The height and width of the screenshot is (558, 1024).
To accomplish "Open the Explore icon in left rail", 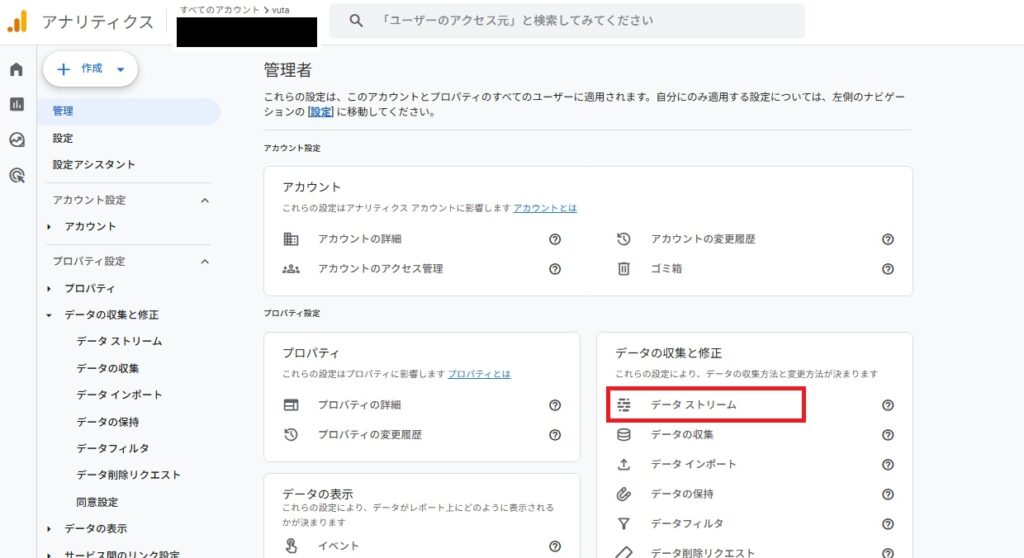I will click(x=17, y=140).
